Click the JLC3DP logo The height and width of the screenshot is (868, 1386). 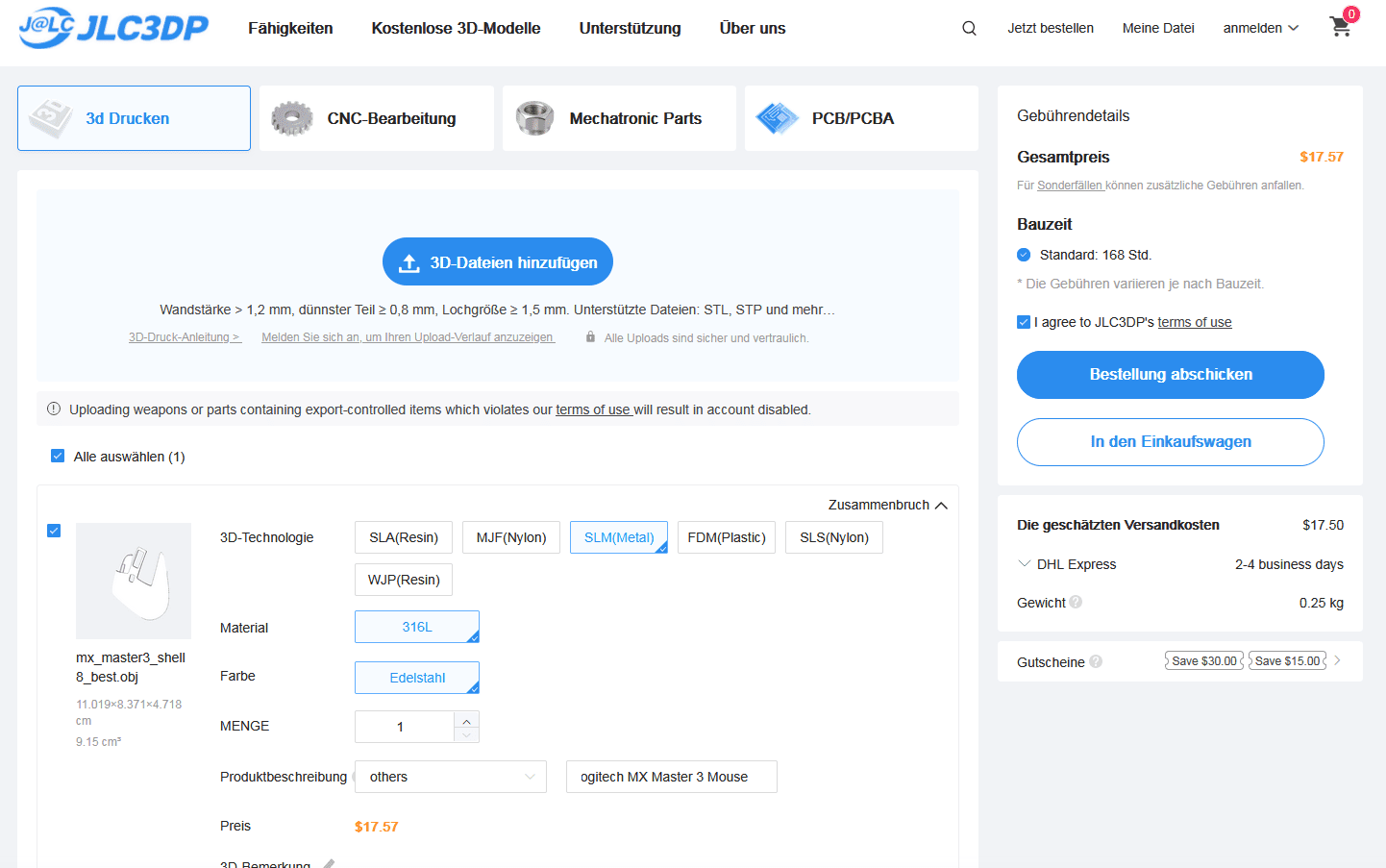(x=113, y=28)
